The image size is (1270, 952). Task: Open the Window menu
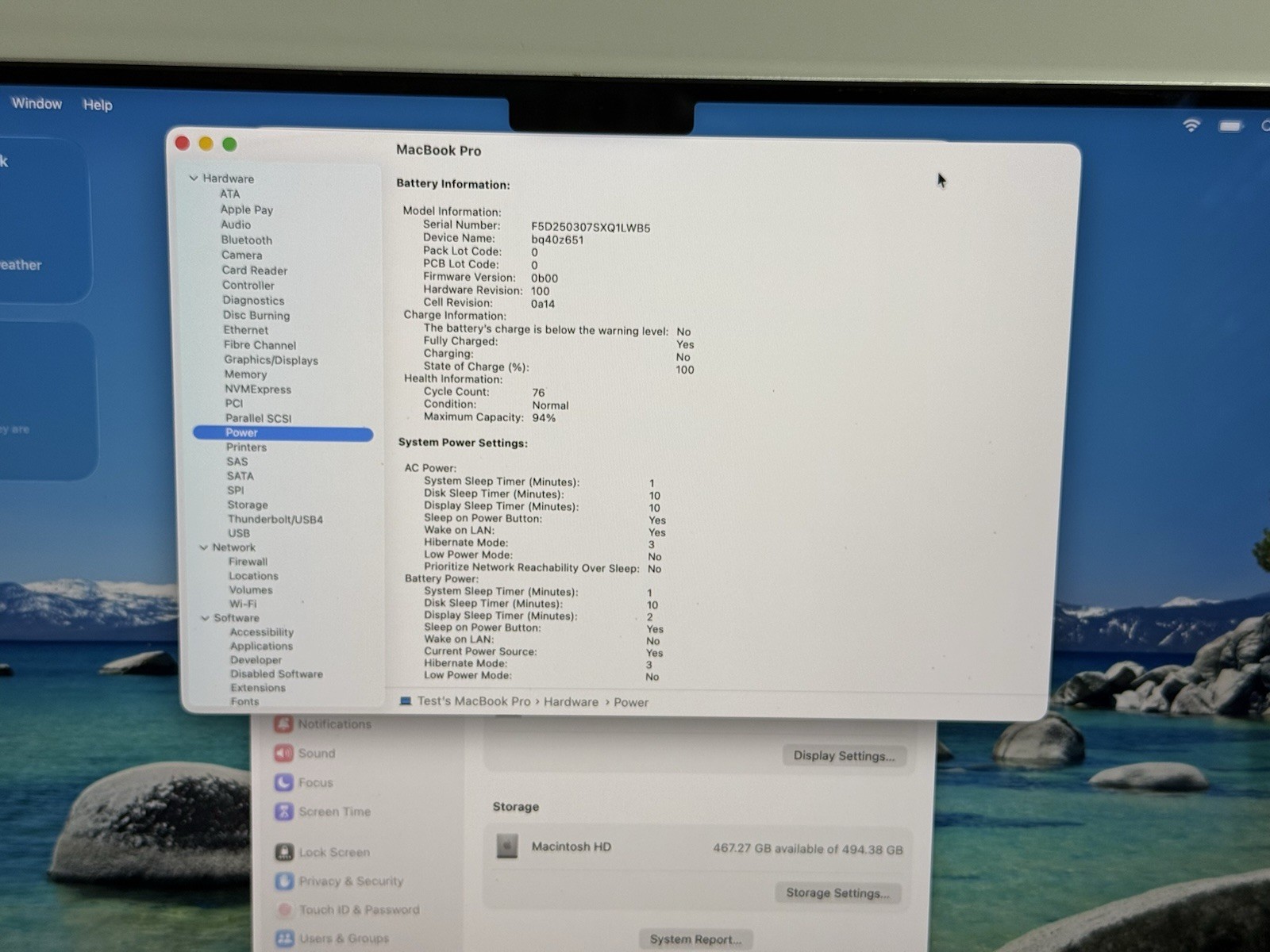37,104
